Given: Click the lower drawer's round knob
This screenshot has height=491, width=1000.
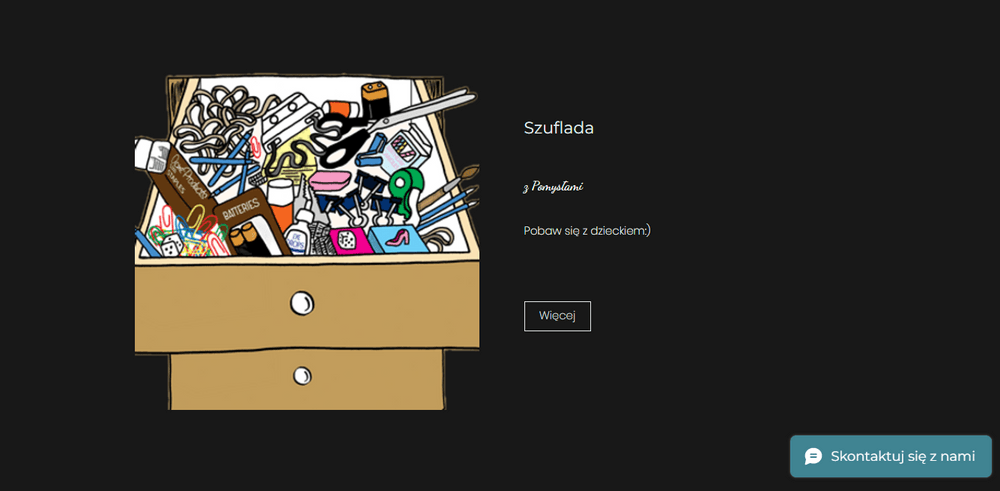Looking at the screenshot, I should [x=302, y=376].
